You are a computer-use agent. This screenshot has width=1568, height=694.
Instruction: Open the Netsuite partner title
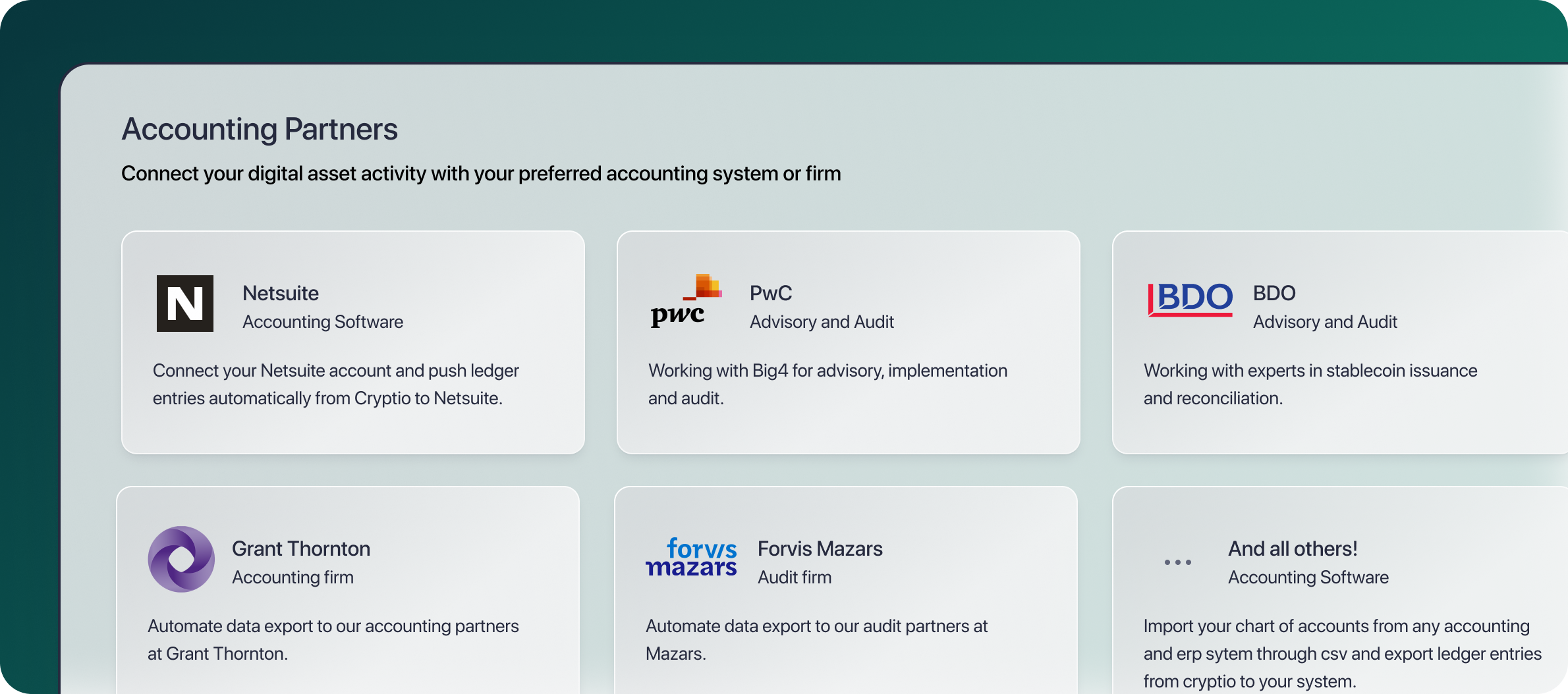point(281,293)
